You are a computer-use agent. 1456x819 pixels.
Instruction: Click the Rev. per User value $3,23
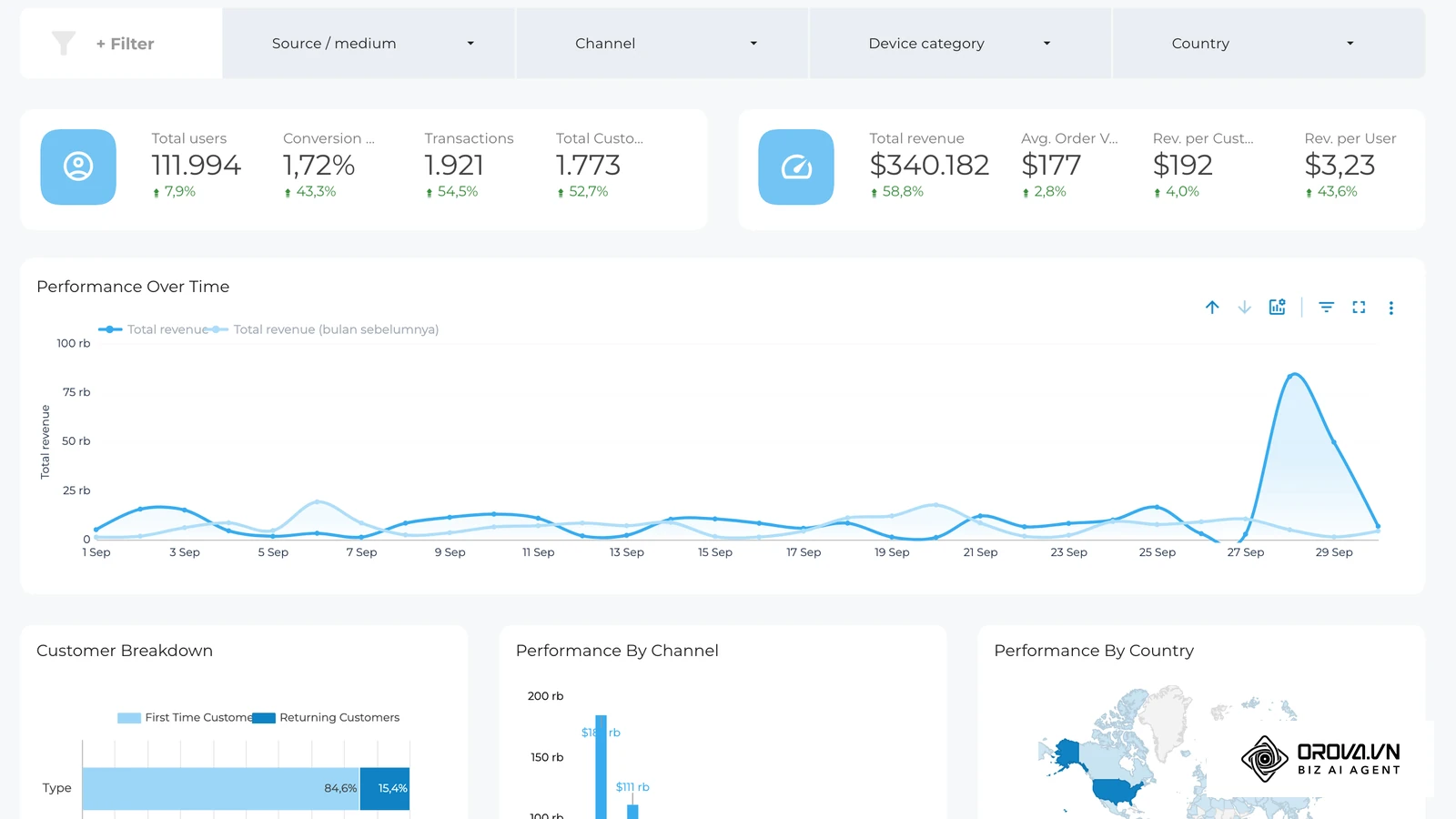point(1340,165)
